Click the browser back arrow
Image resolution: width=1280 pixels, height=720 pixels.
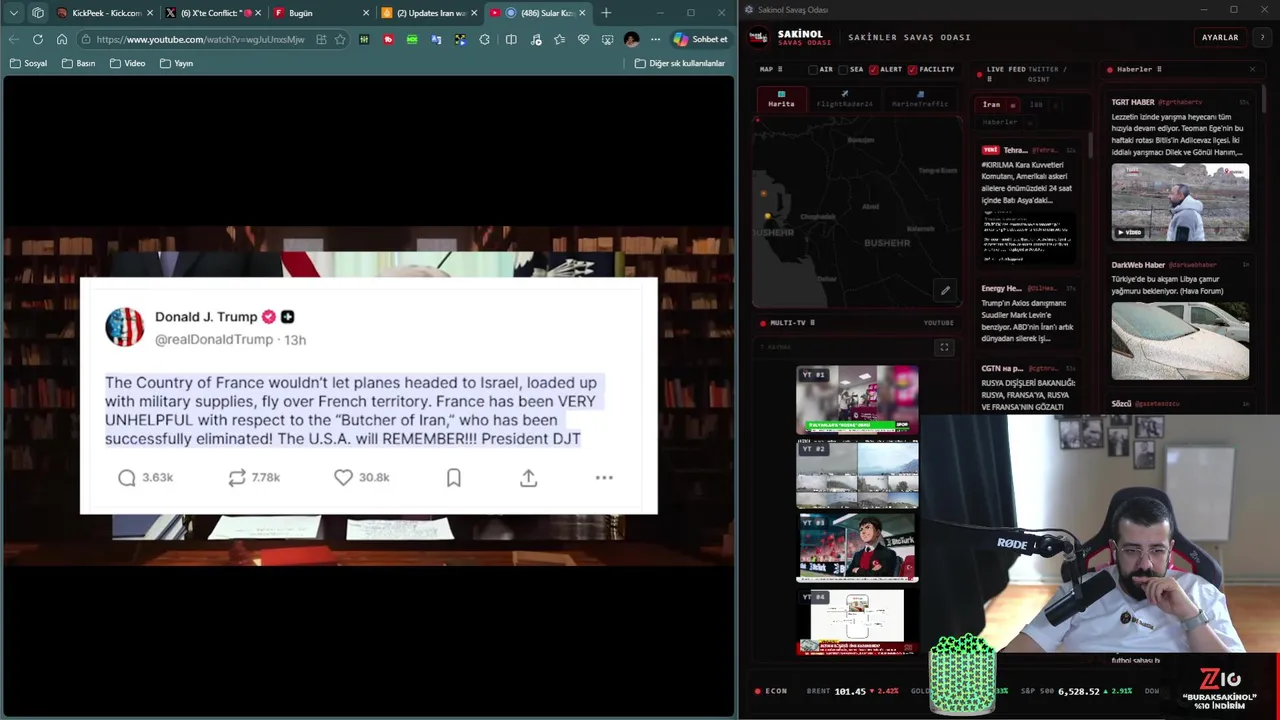click(x=13, y=39)
